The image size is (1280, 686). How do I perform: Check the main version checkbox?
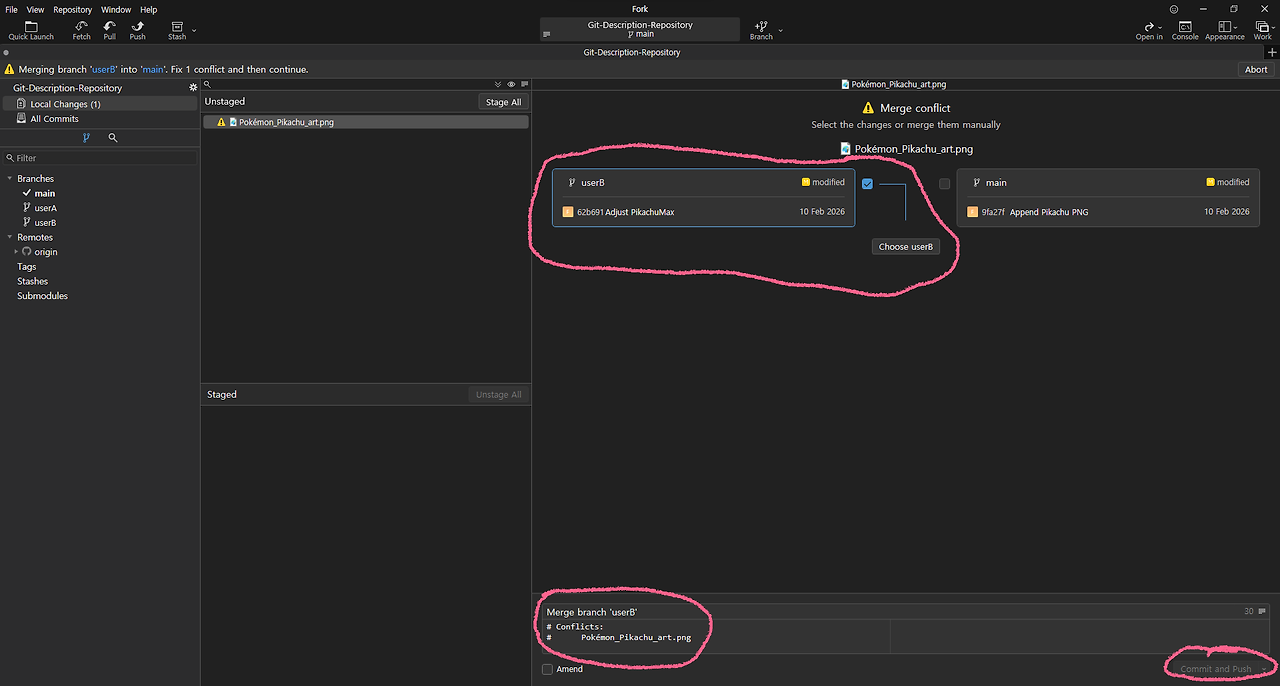coord(945,183)
